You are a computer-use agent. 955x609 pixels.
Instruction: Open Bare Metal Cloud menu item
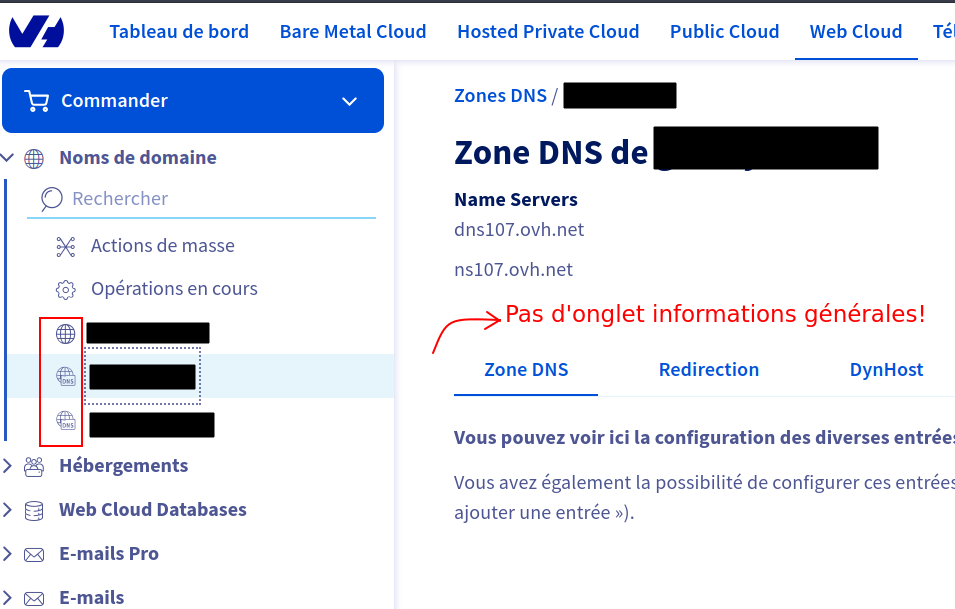[353, 32]
